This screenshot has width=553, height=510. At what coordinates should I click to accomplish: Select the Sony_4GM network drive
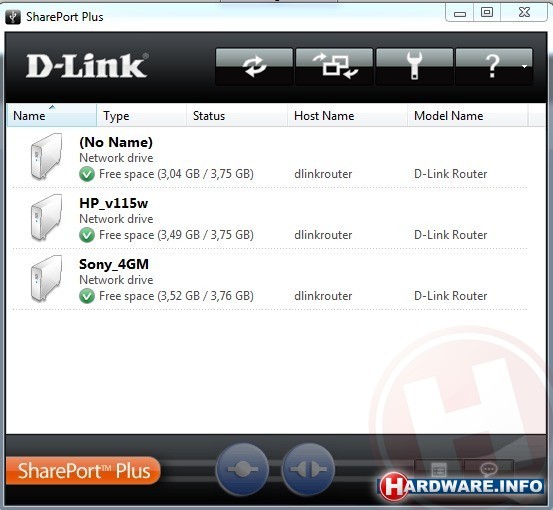coord(270,280)
